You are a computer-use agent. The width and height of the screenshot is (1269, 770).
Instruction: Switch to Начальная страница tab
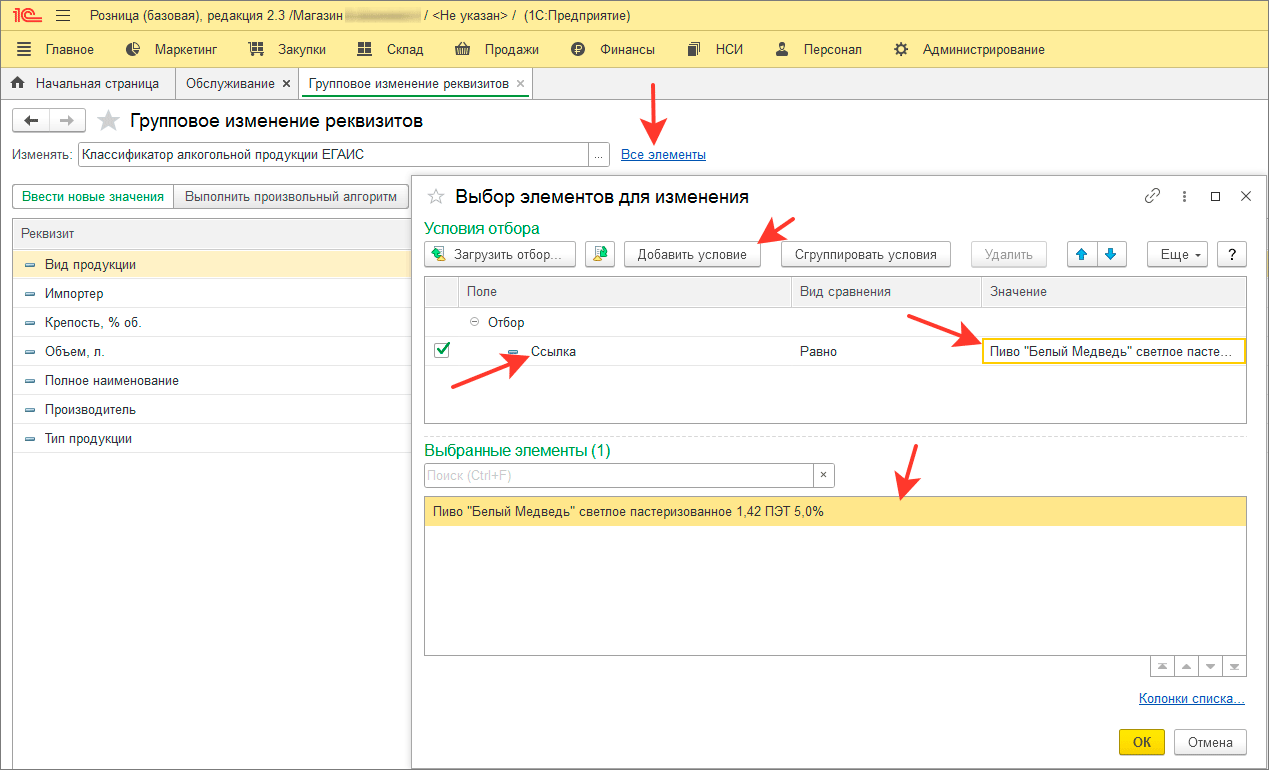(x=87, y=83)
